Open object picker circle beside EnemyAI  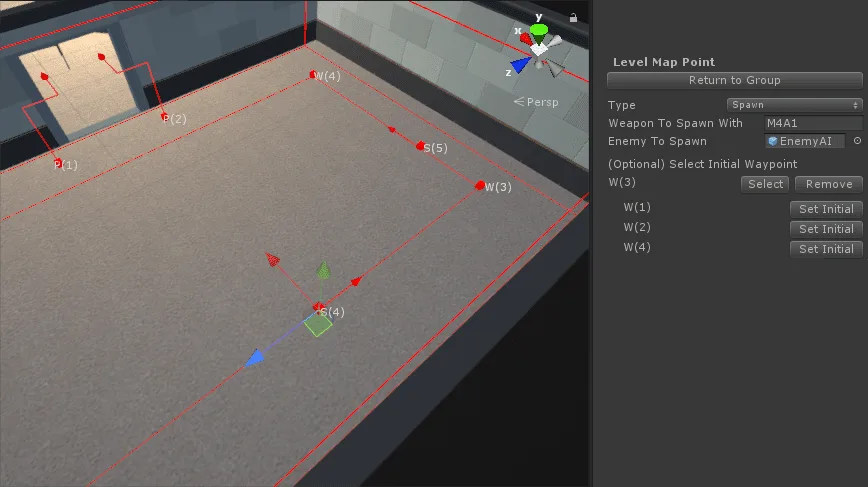pyautogui.click(x=857, y=141)
